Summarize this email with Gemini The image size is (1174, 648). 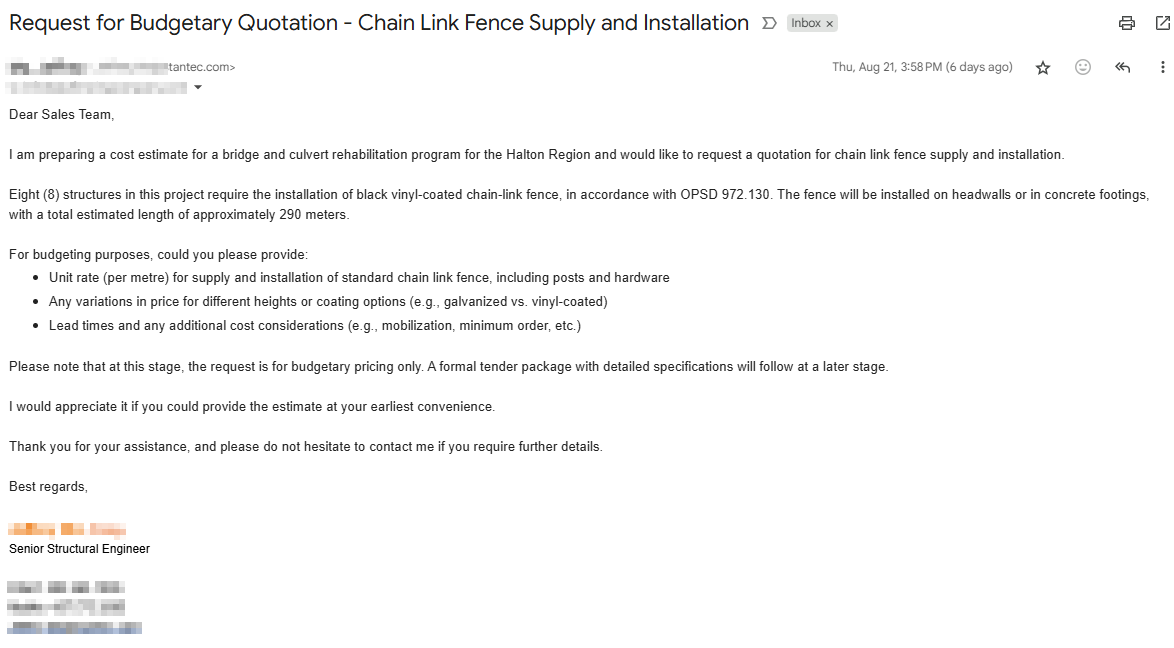pos(767,22)
